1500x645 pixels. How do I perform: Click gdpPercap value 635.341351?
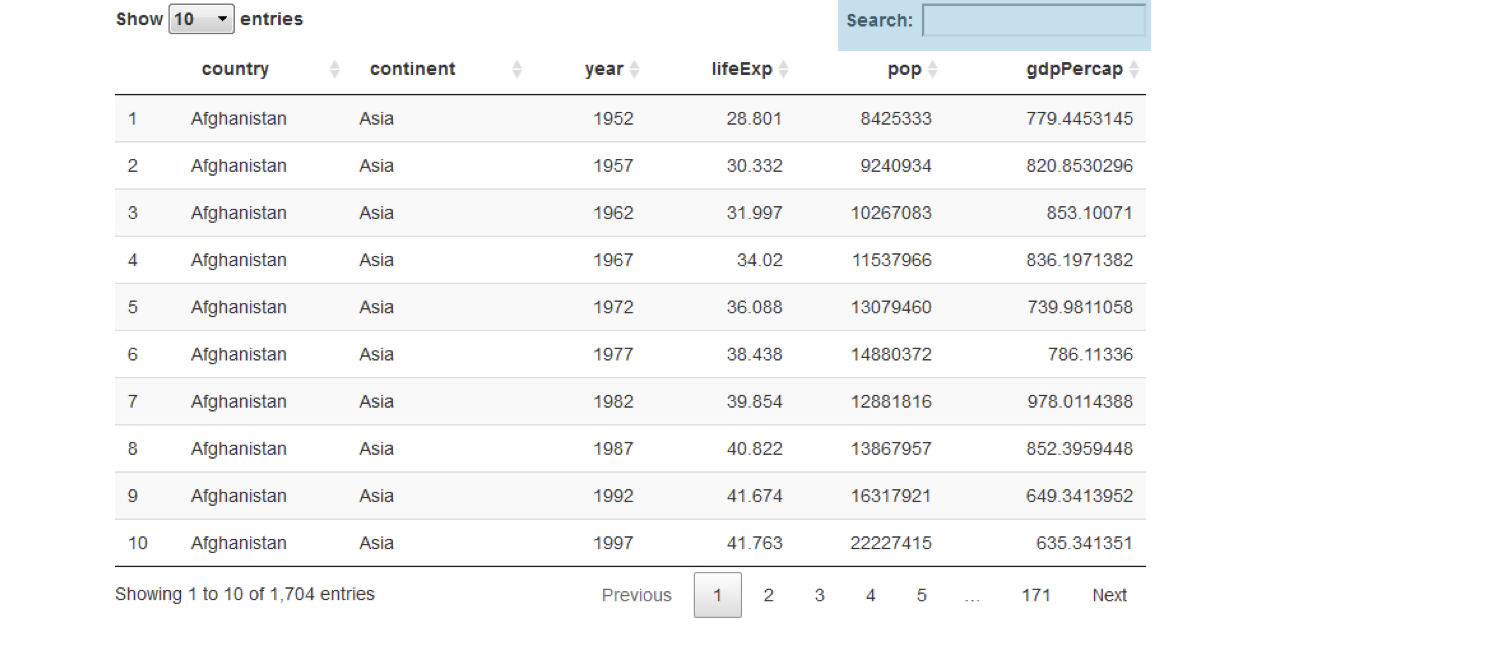tap(1085, 542)
